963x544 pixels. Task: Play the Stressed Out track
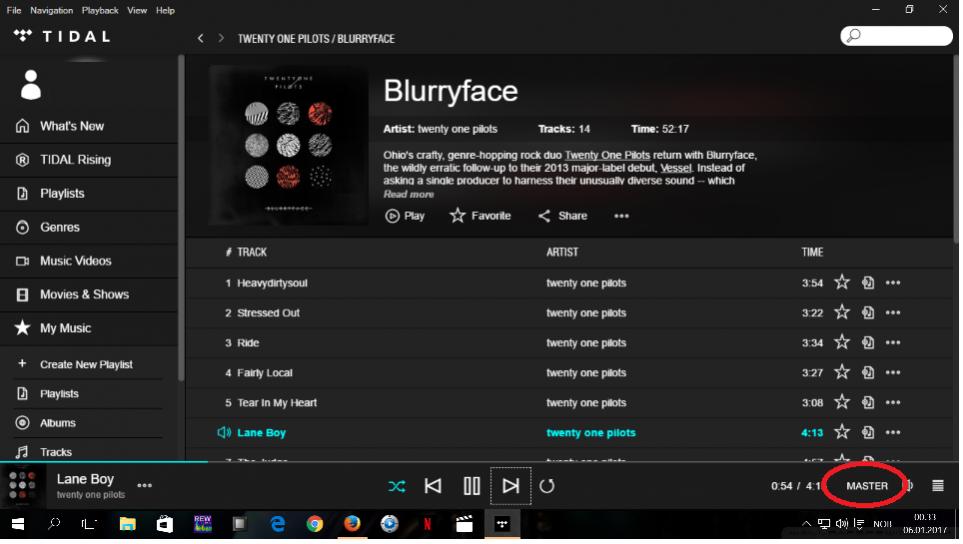click(269, 314)
